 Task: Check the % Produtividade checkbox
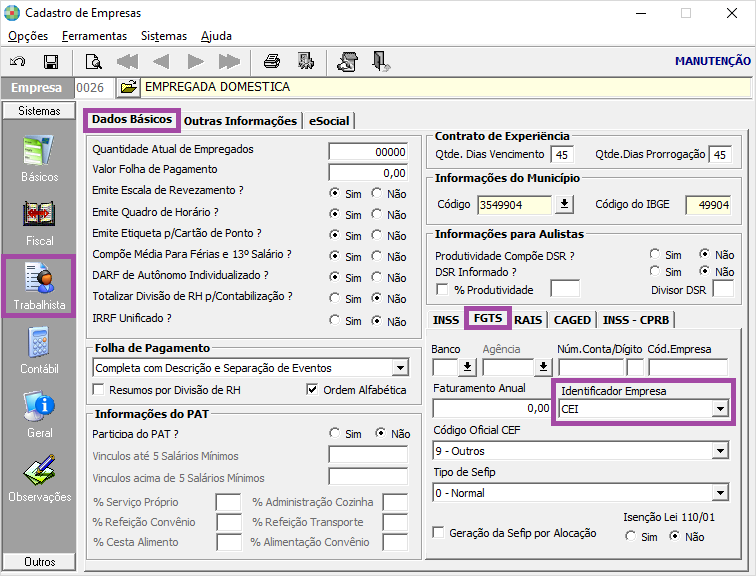click(442, 289)
